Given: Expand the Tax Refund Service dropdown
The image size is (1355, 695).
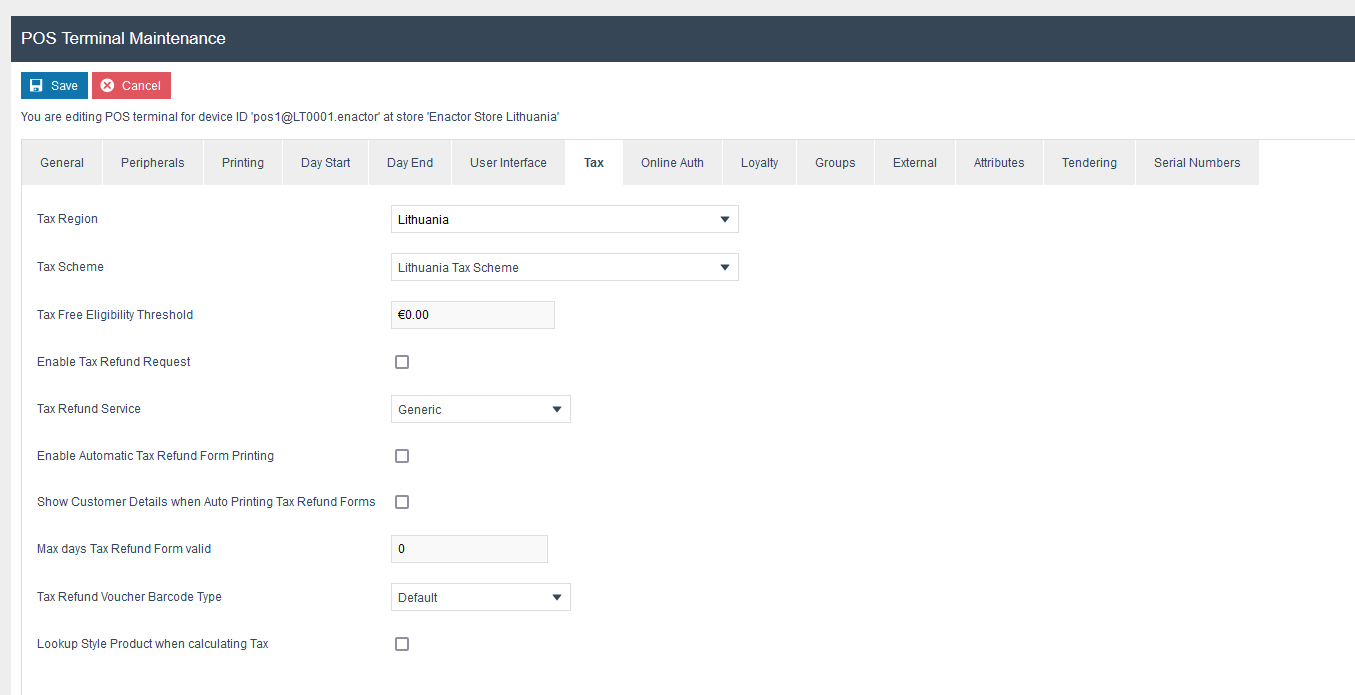Looking at the screenshot, I should pyautogui.click(x=480, y=410).
